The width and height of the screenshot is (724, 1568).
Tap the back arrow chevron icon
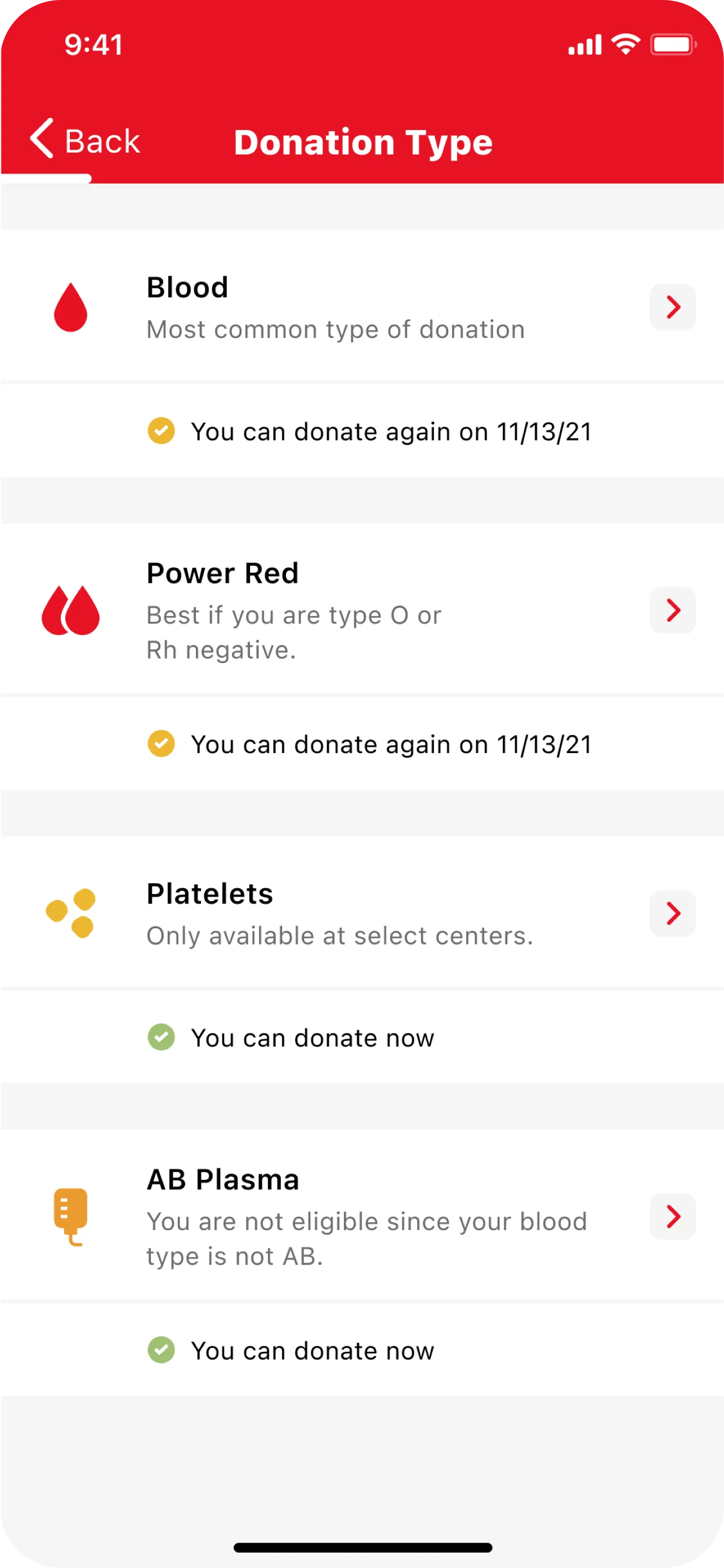point(42,139)
